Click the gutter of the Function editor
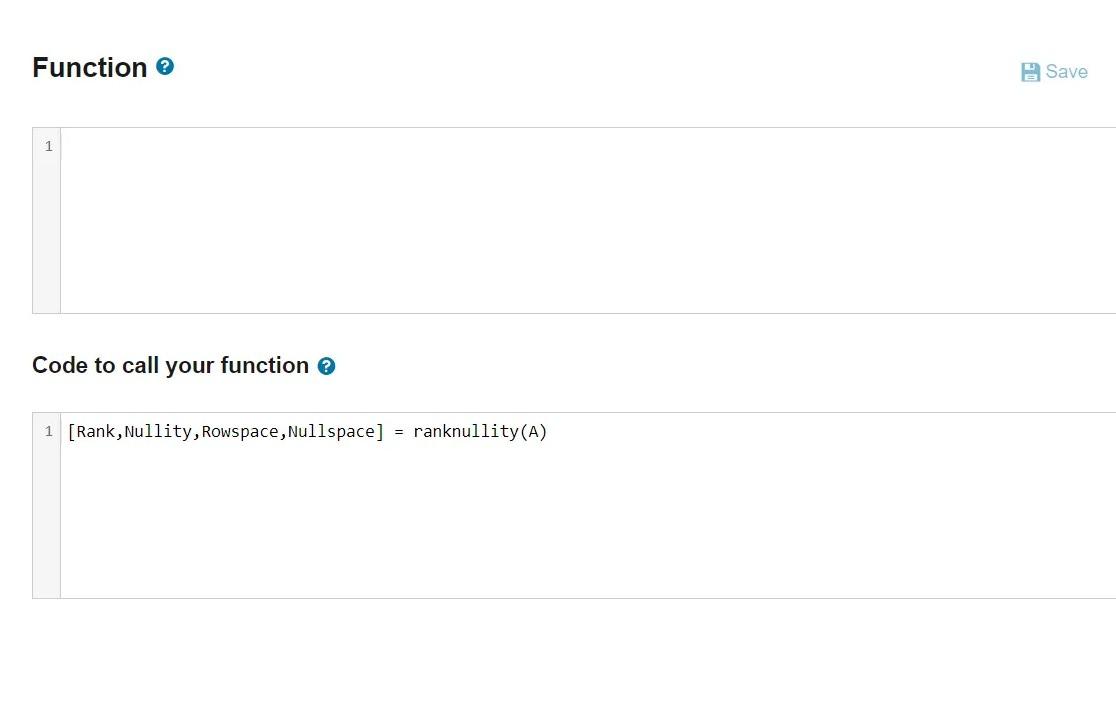 [x=46, y=220]
